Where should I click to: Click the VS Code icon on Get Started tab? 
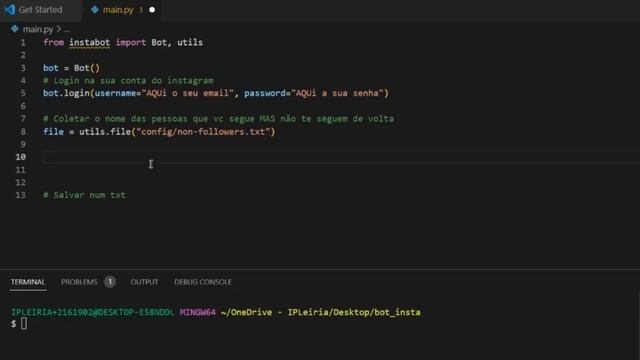tap(9, 9)
